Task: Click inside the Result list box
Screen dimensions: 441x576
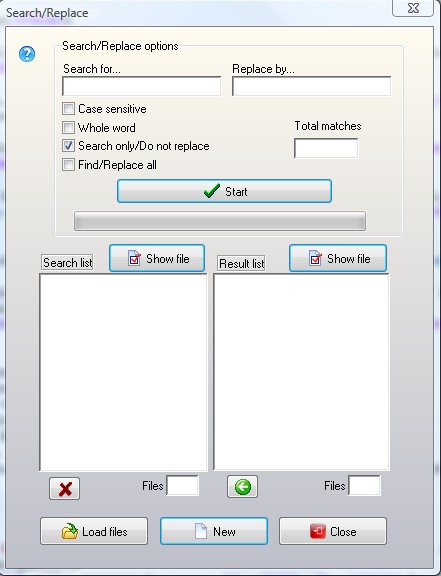Action: 301,372
